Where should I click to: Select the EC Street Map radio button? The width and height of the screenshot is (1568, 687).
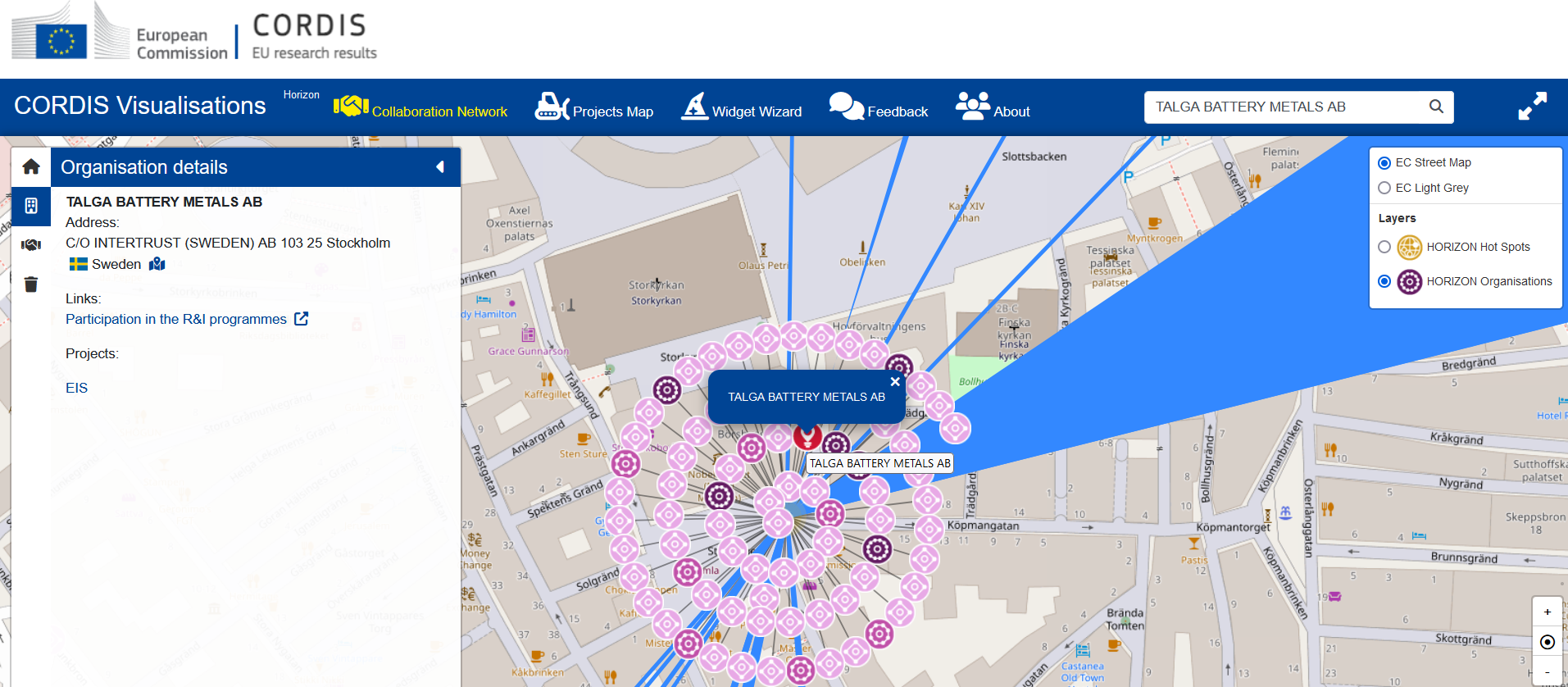click(x=1384, y=162)
